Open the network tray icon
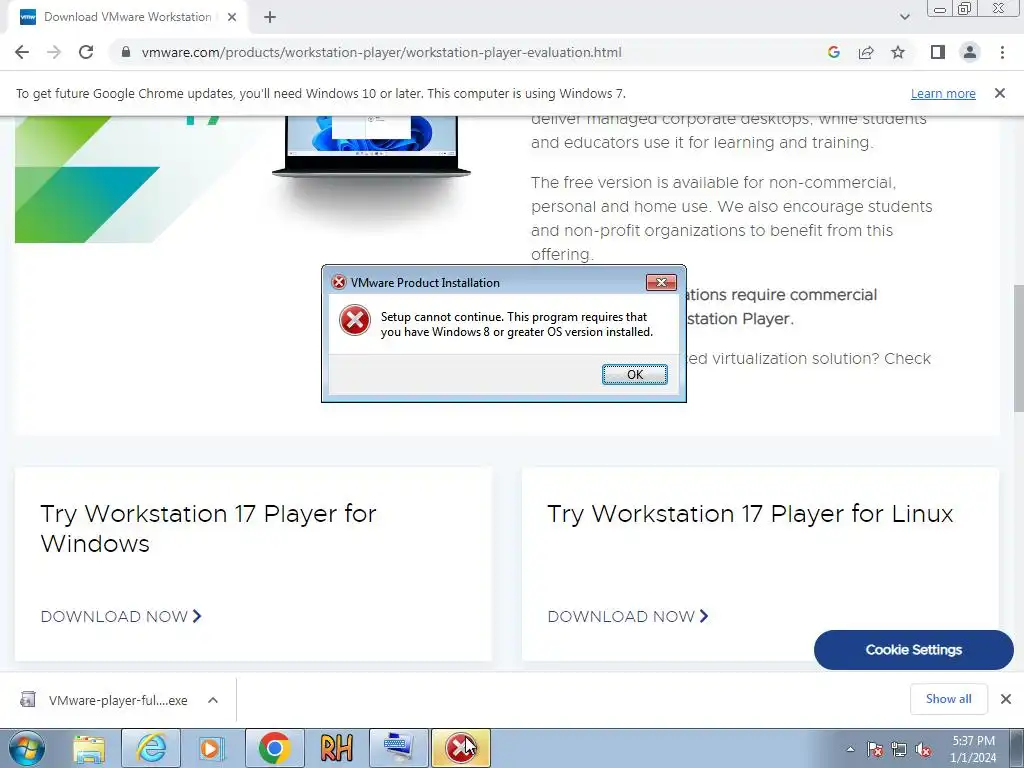The image size is (1024, 768). click(899, 749)
